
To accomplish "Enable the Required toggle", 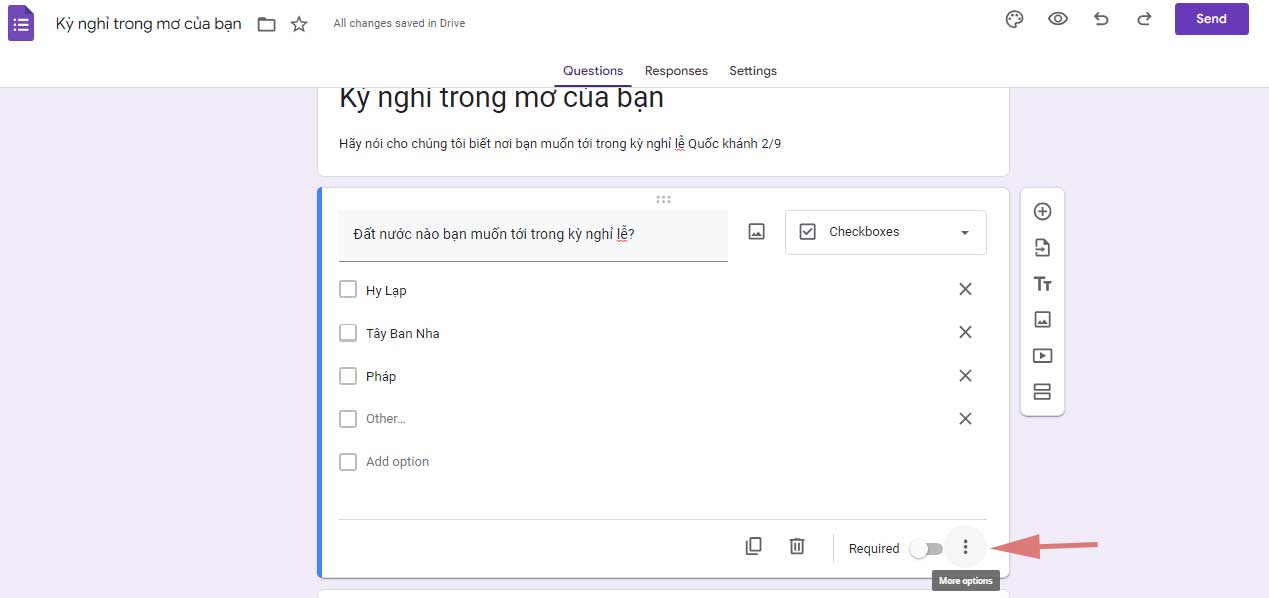I will point(925,548).
